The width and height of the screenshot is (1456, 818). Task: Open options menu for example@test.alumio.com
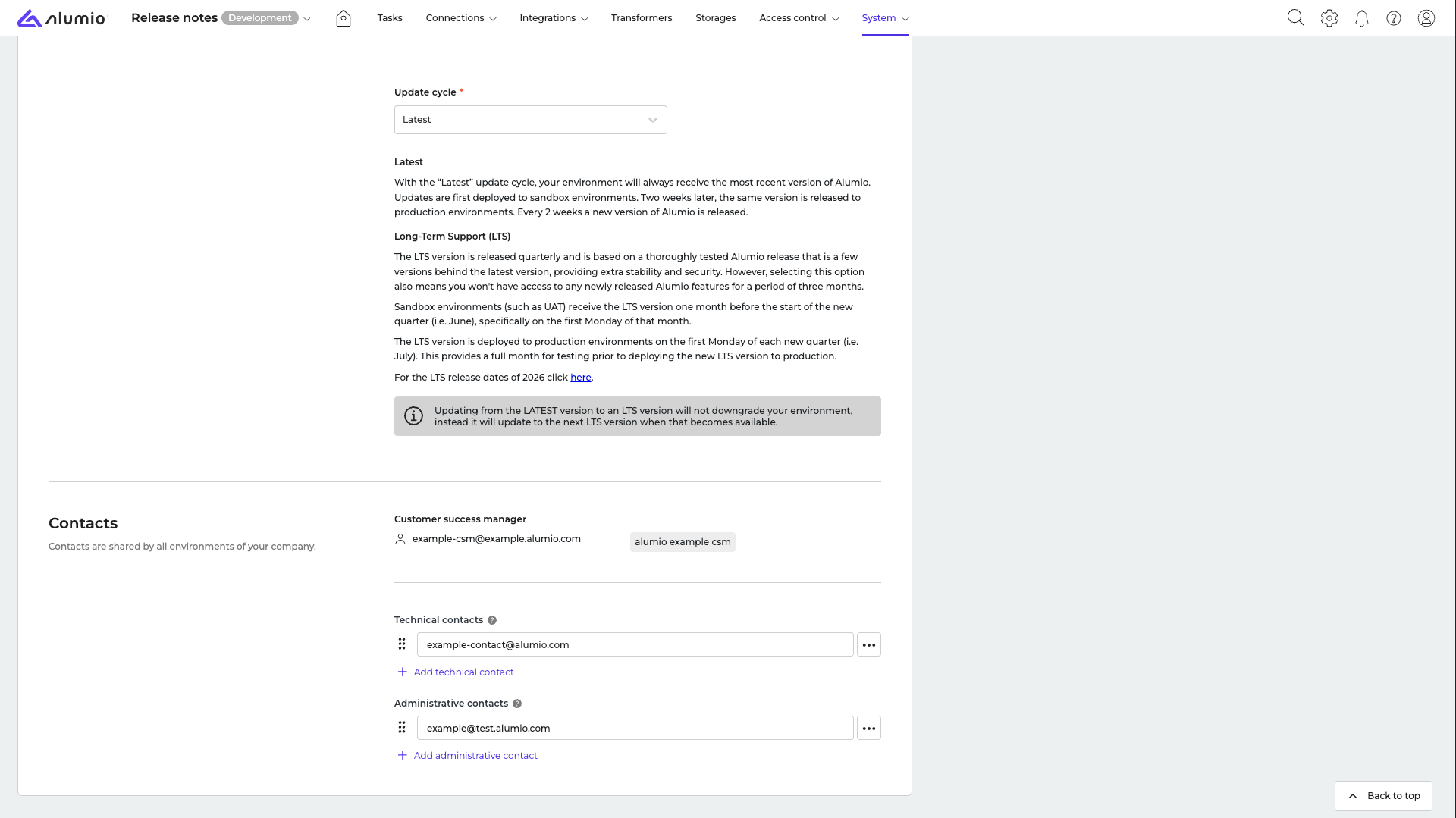869,728
